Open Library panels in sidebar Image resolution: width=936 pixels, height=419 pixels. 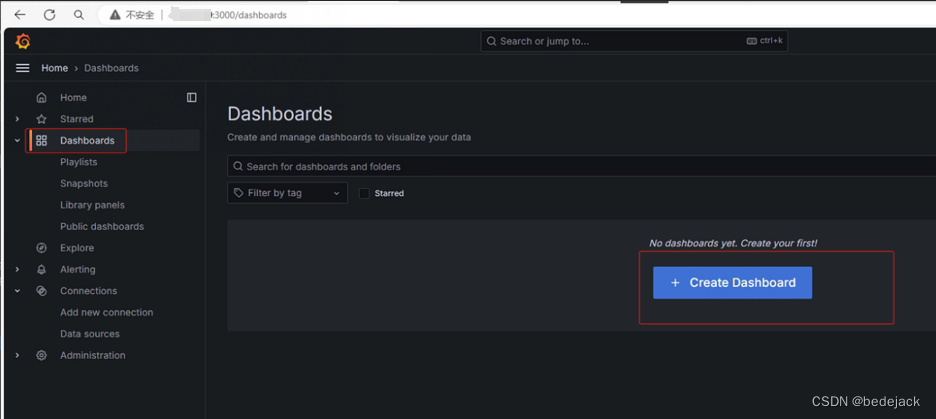(93, 205)
